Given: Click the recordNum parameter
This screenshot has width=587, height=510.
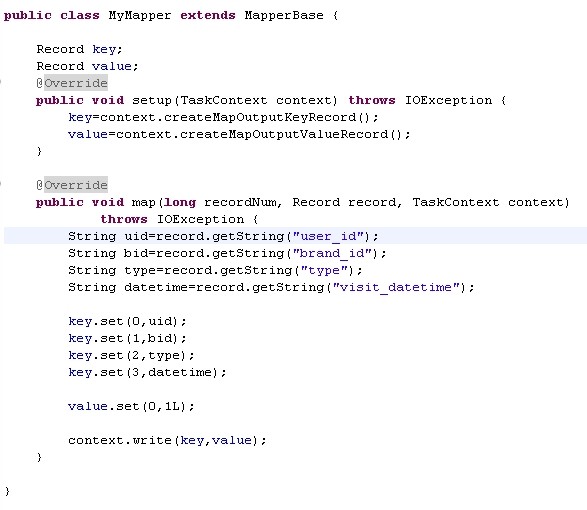Looking at the screenshot, I should [x=240, y=203].
